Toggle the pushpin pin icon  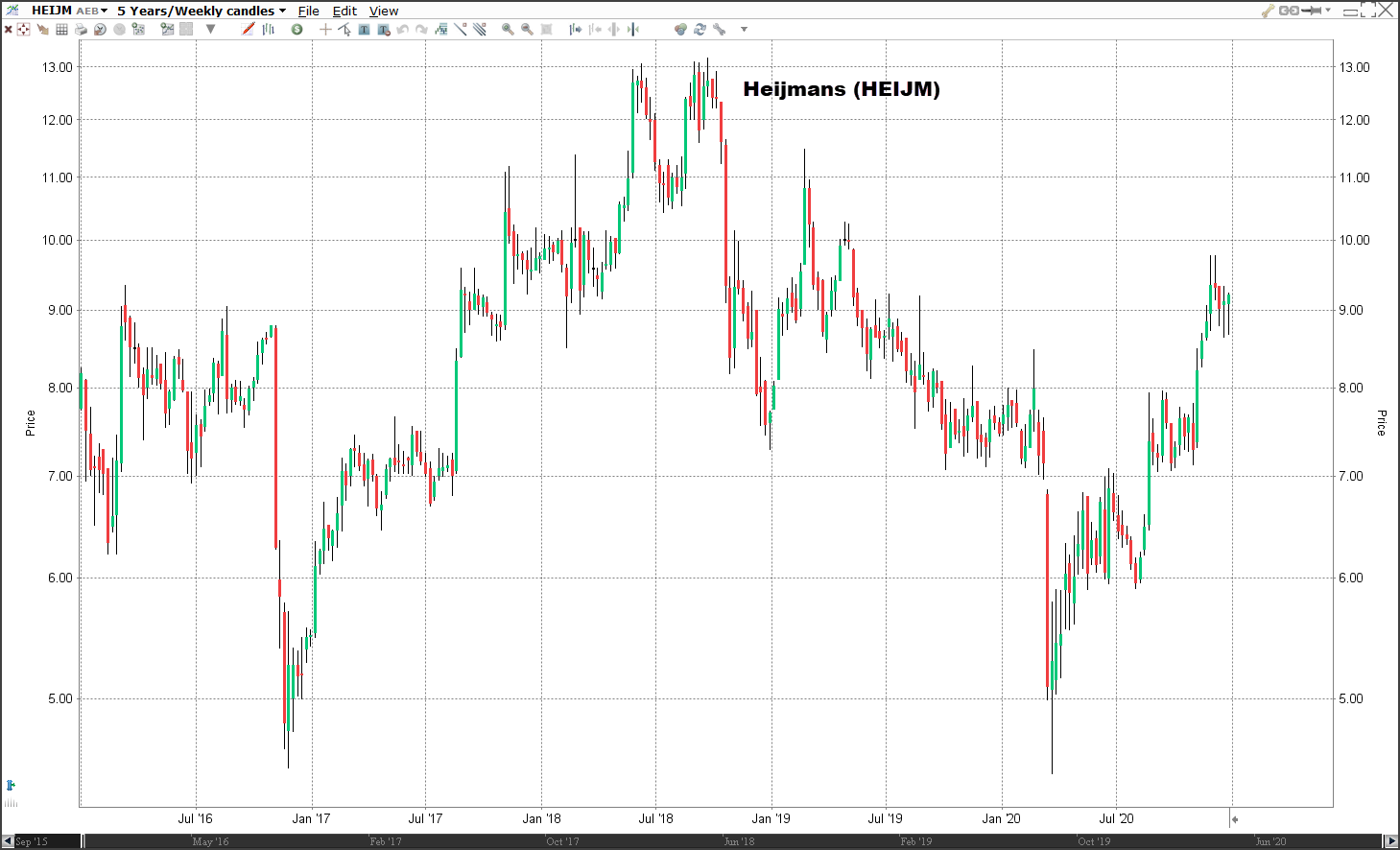click(1312, 11)
